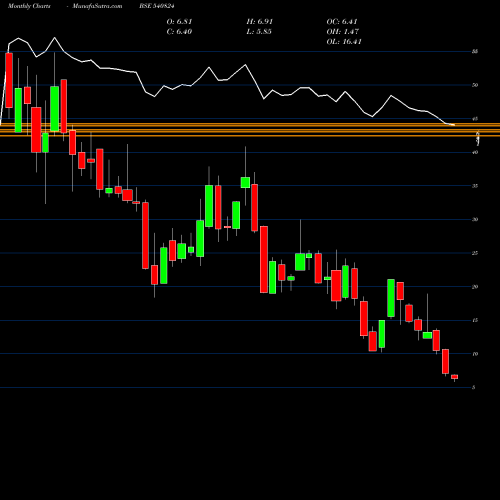
Task: Select the "BSE 540824" ticker text
Action: [157, 6]
